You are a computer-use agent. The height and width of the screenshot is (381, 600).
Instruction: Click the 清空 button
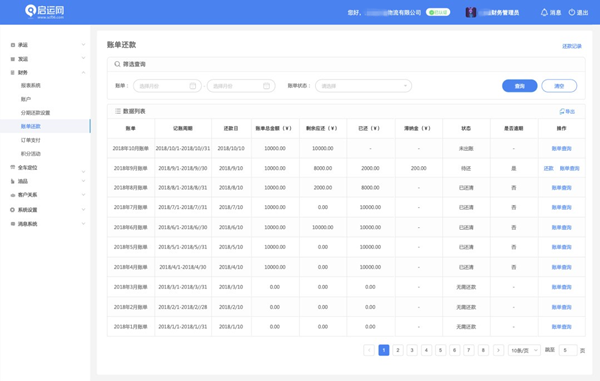point(559,86)
